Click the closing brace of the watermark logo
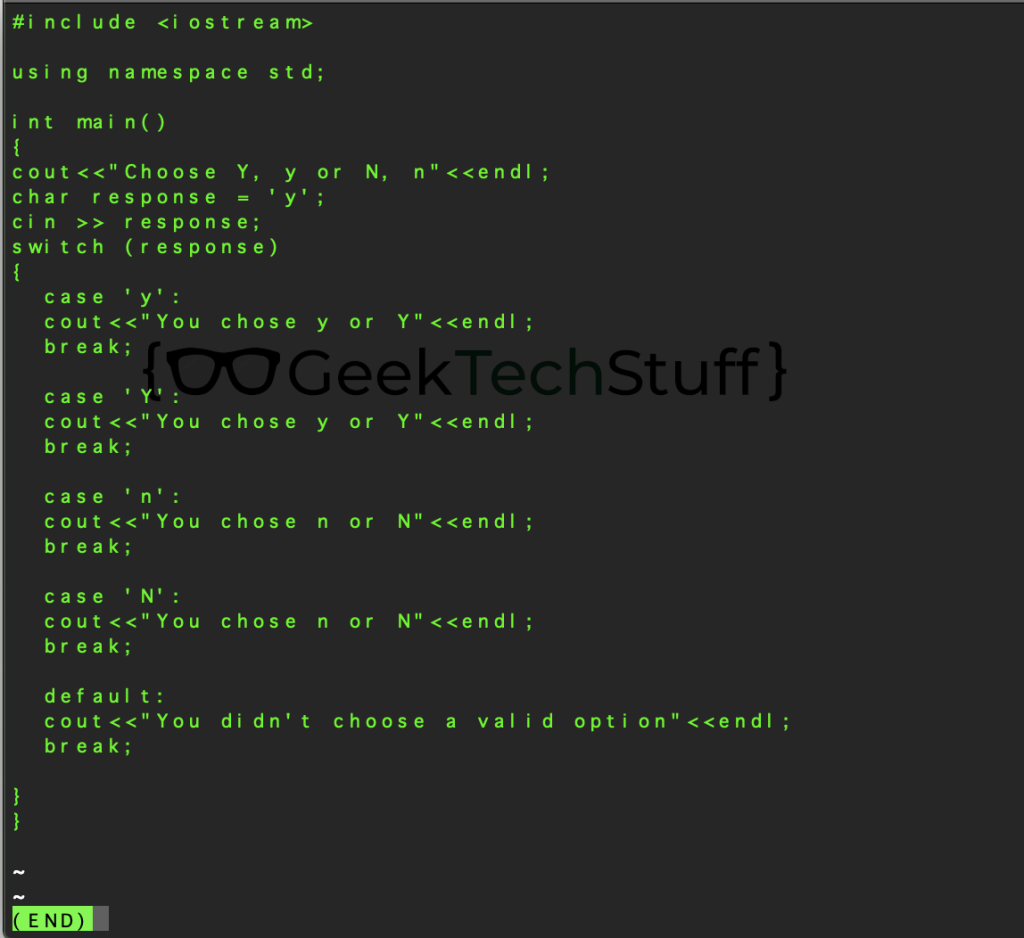This screenshot has height=938, width=1024. click(x=776, y=373)
